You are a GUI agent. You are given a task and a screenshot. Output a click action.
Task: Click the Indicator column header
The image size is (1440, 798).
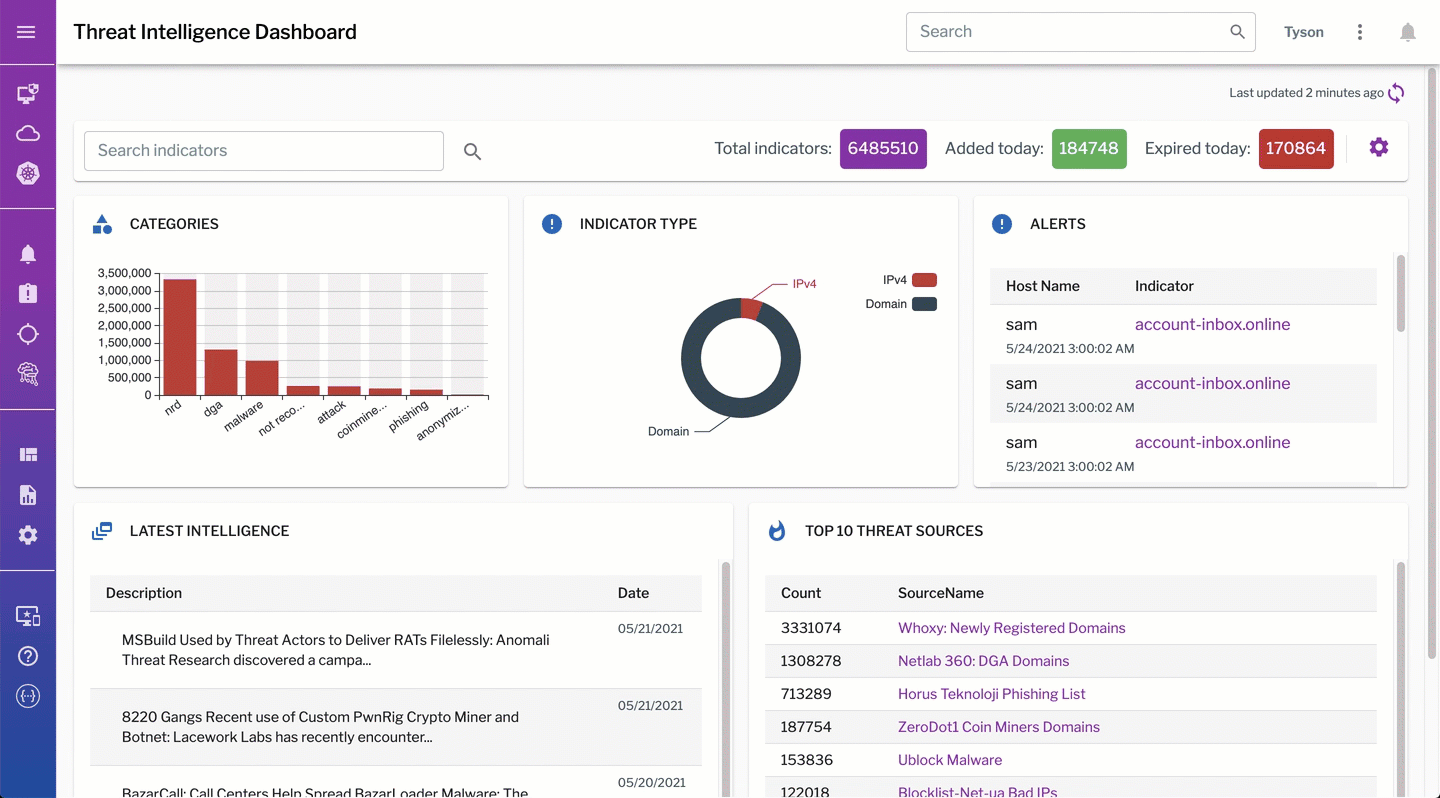click(1164, 286)
